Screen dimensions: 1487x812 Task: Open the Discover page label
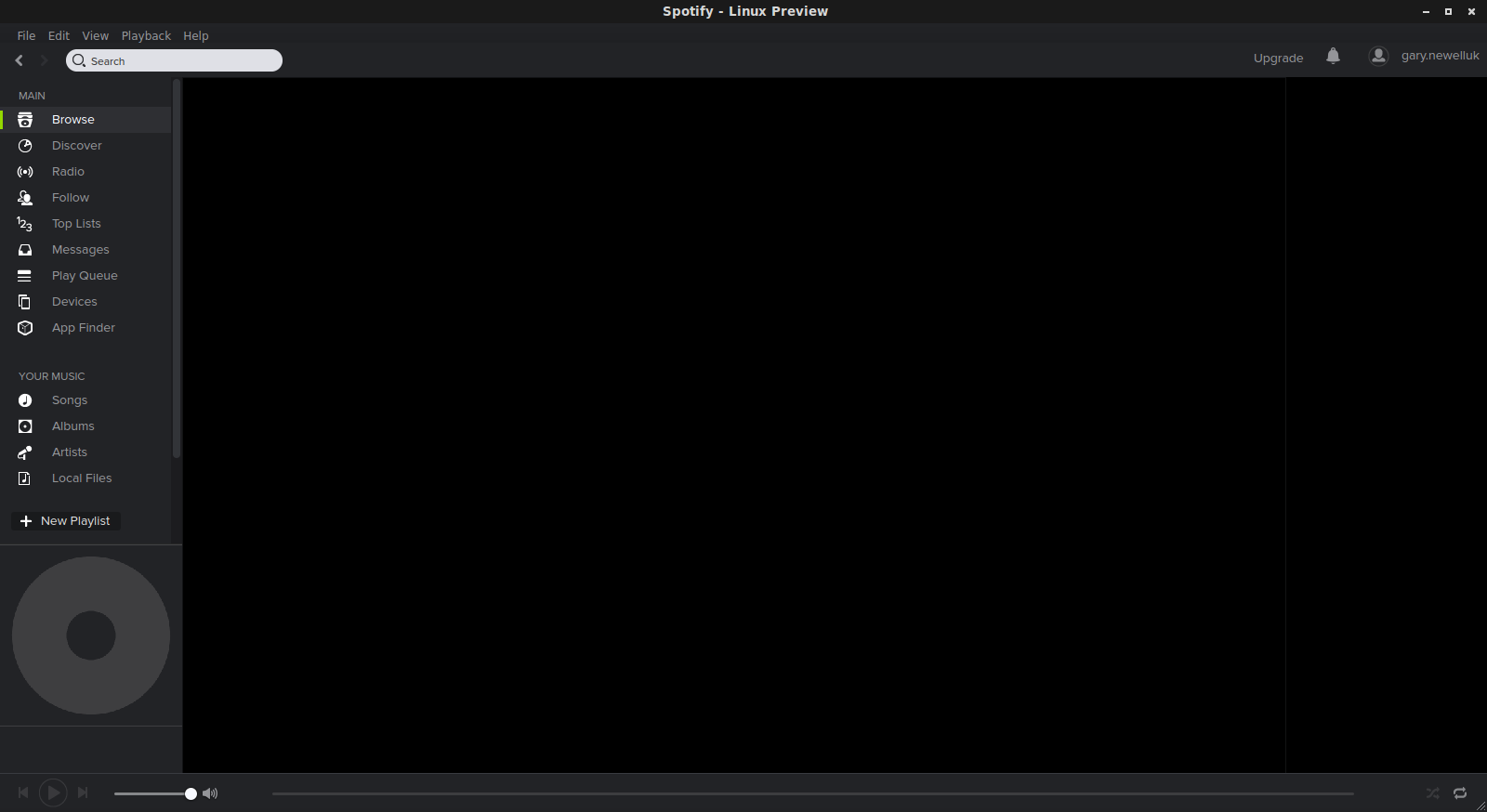[77, 146]
